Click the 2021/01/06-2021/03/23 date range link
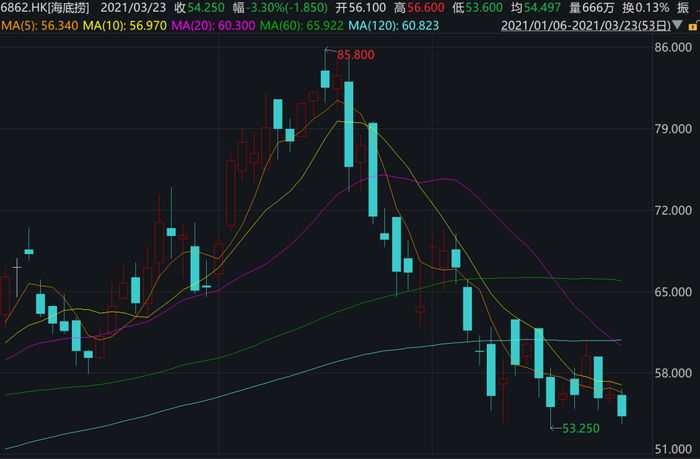Screen dimensions: 700x459 pyautogui.click(x=586, y=26)
